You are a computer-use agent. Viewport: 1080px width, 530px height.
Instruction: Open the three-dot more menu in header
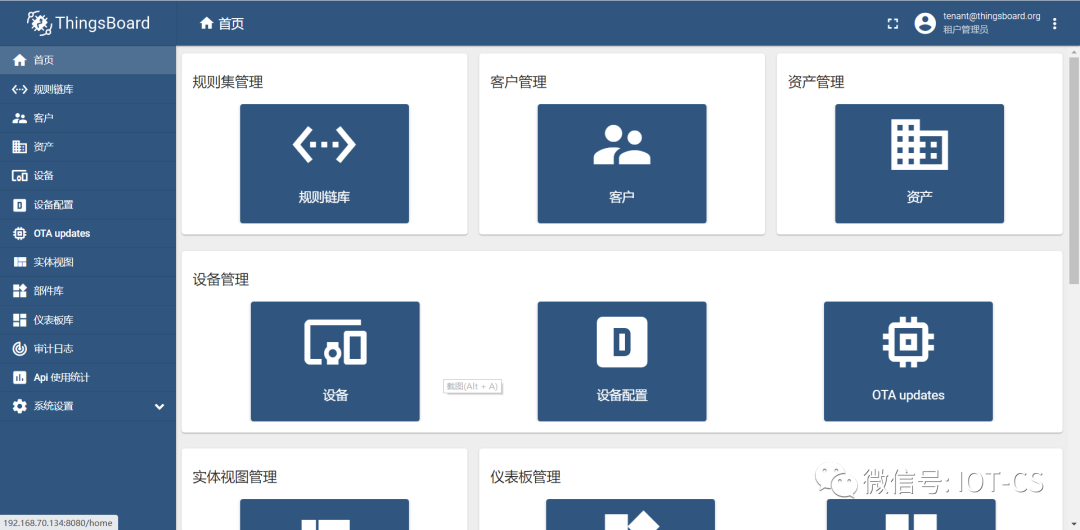click(1055, 23)
